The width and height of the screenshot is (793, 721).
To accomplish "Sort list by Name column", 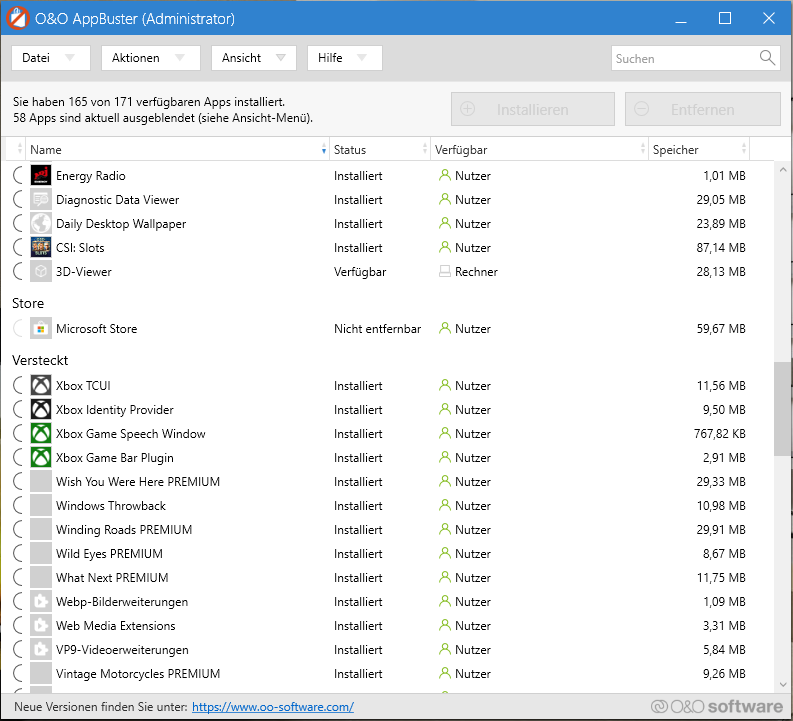I will coord(178,150).
